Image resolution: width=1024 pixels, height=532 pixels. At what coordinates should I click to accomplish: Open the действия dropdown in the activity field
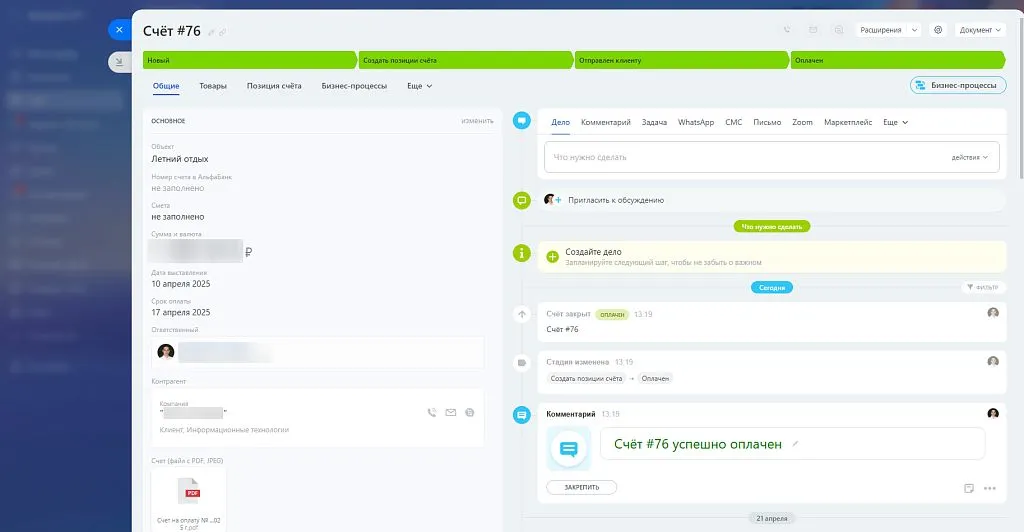969,157
